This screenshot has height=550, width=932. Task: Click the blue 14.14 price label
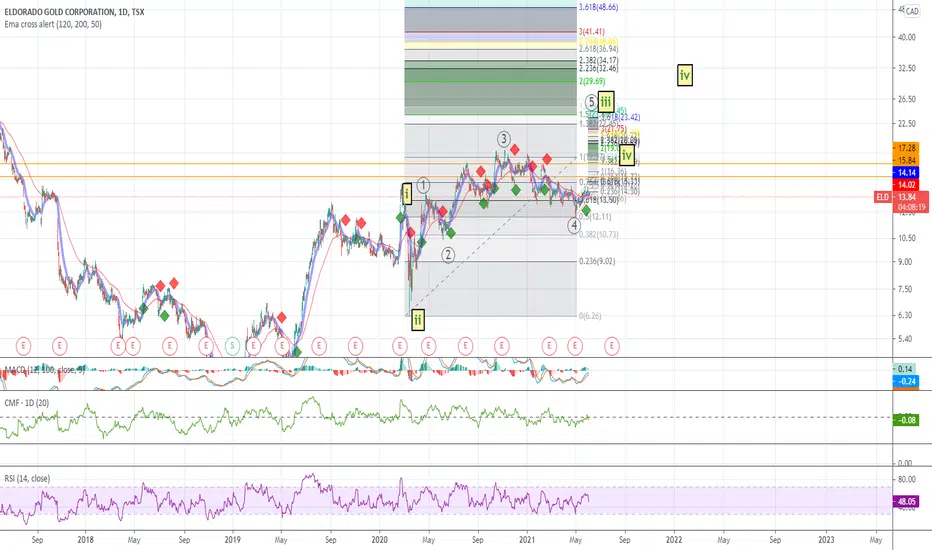pos(906,172)
